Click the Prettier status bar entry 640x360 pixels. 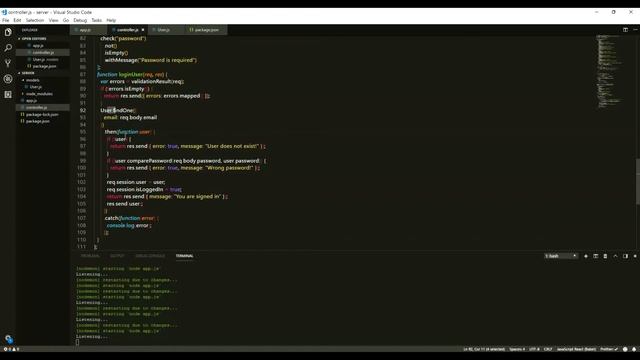(609, 349)
